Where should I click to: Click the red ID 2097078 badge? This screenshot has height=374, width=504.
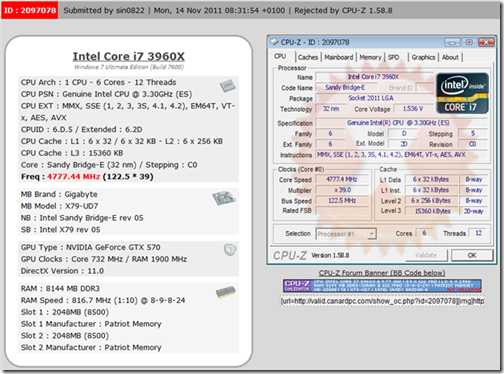(30, 10)
